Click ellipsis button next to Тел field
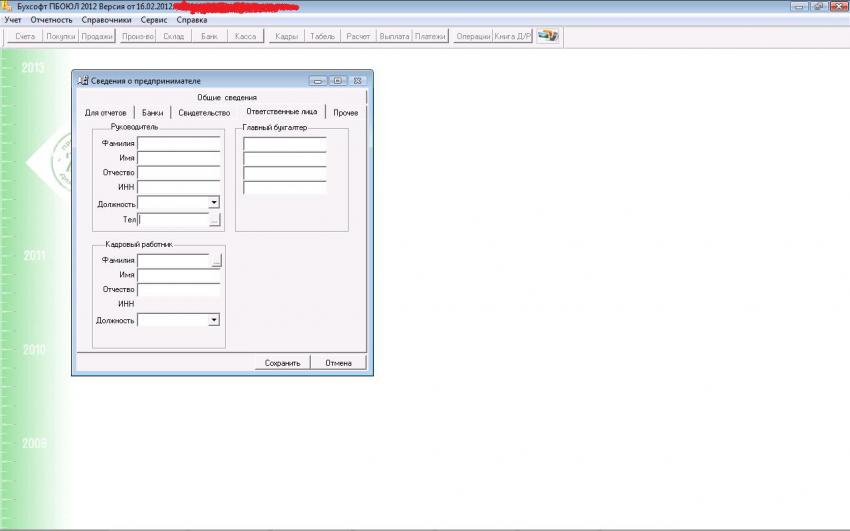Viewport: 850px width, 531px height. click(x=214, y=219)
